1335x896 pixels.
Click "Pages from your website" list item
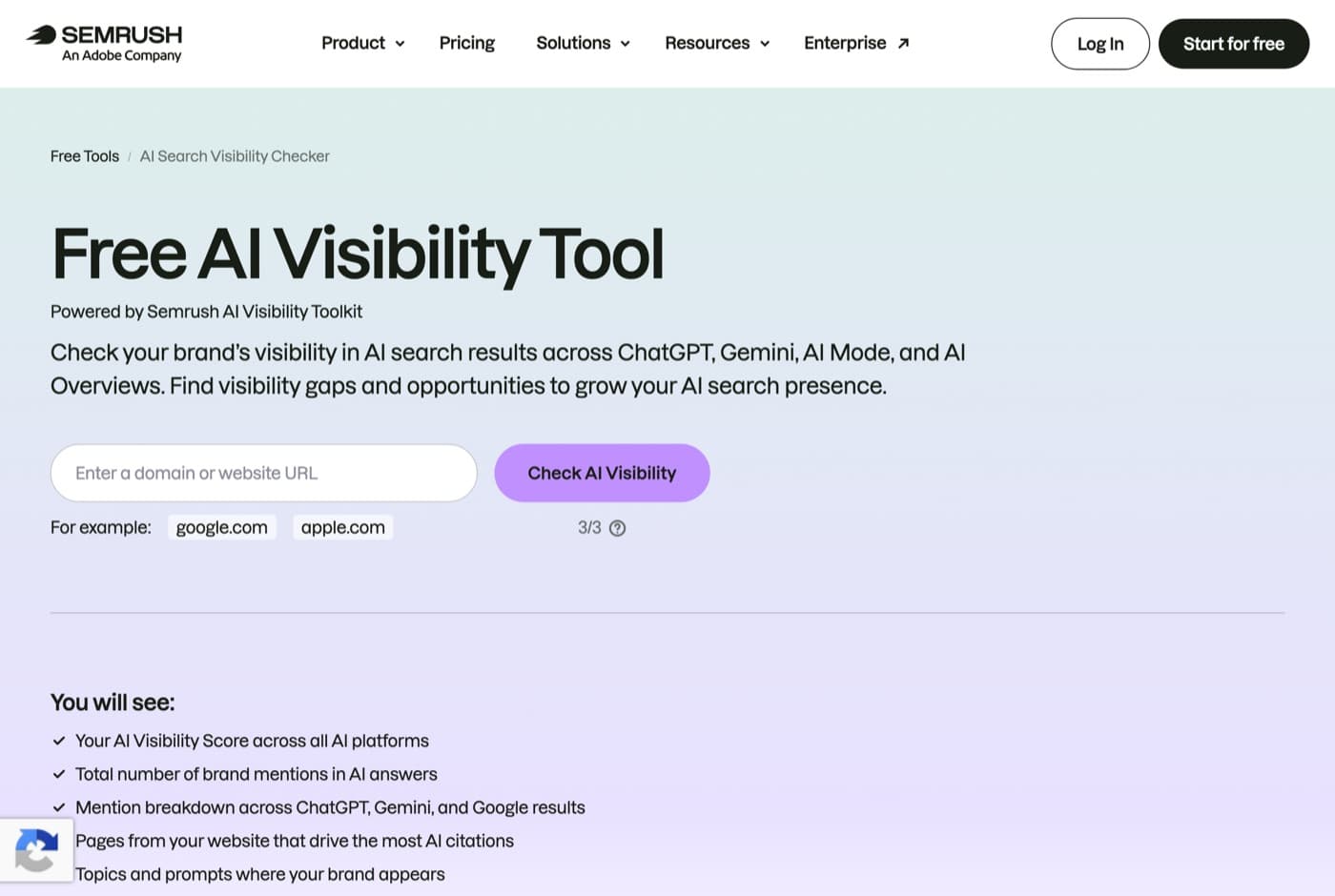[x=295, y=841]
